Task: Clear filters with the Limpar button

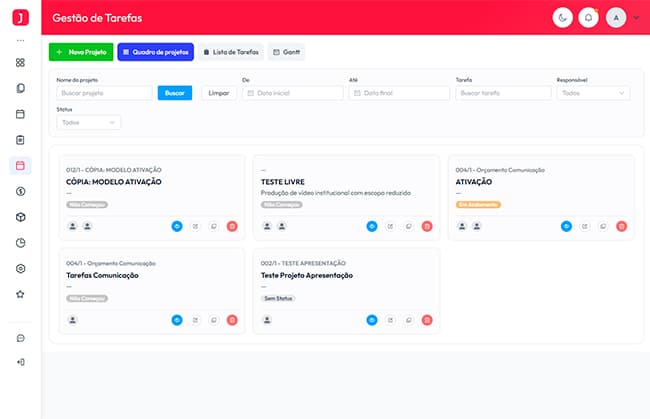Action: tap(218, 93)
